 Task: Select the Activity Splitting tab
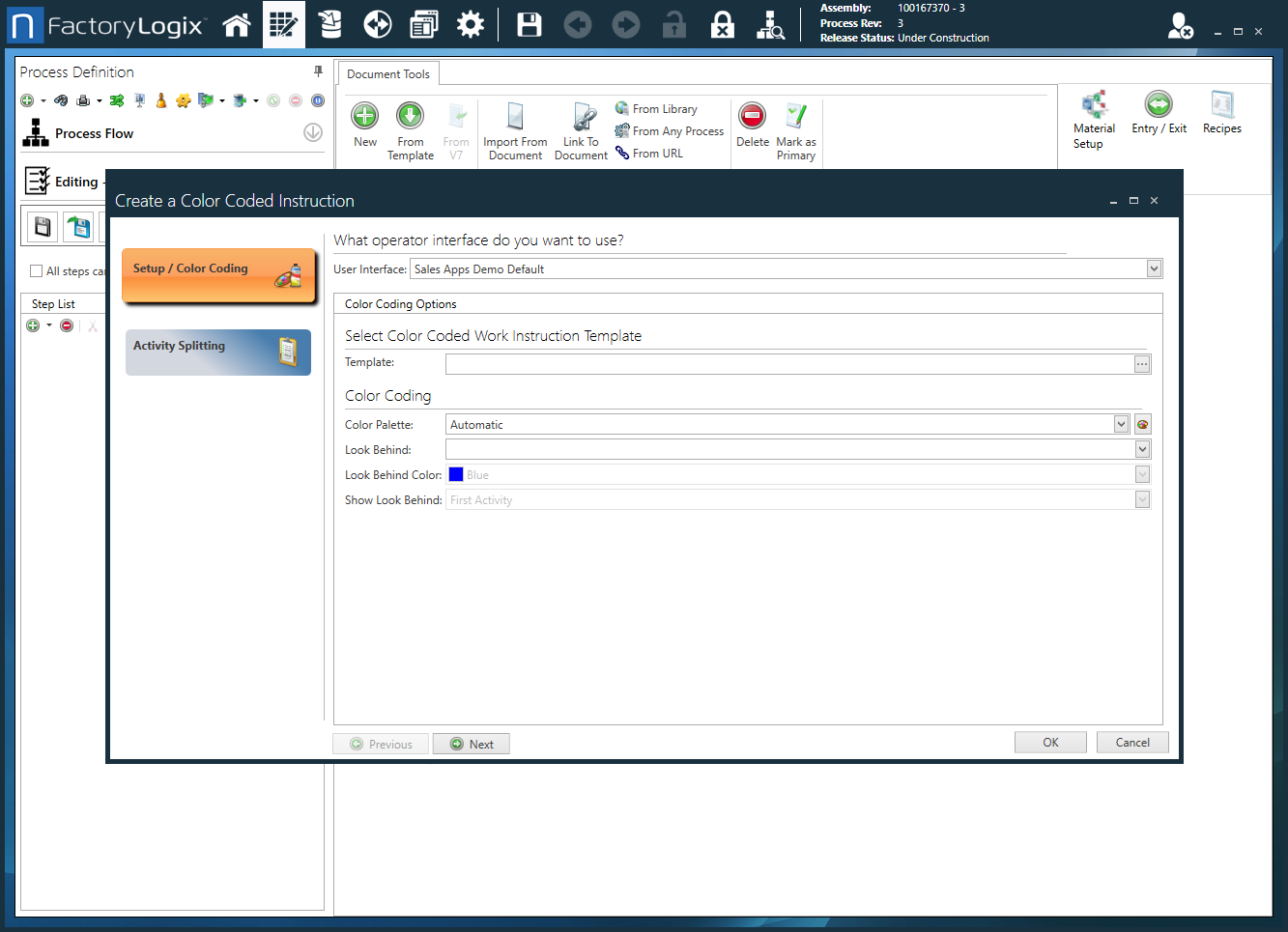tap(218, 352)
